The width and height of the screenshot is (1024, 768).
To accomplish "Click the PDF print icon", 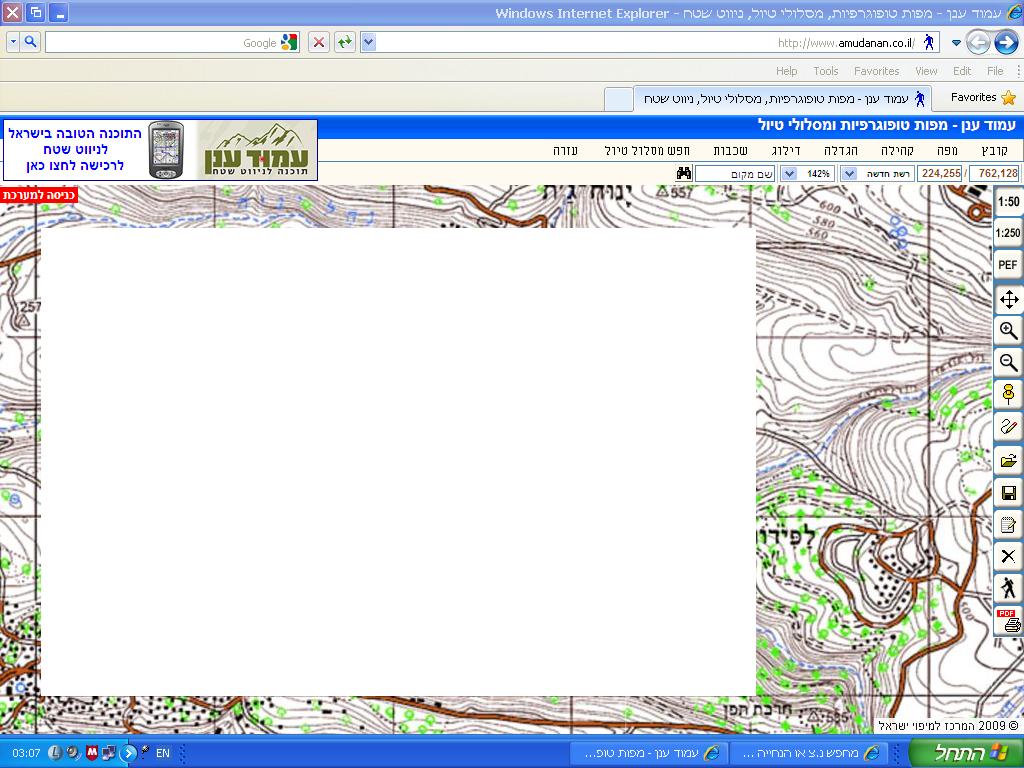I will tap(1008, 621).
